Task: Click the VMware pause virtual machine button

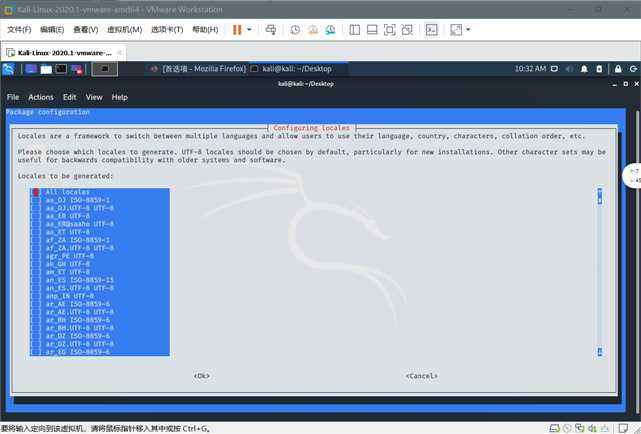Action: (237, 29)
